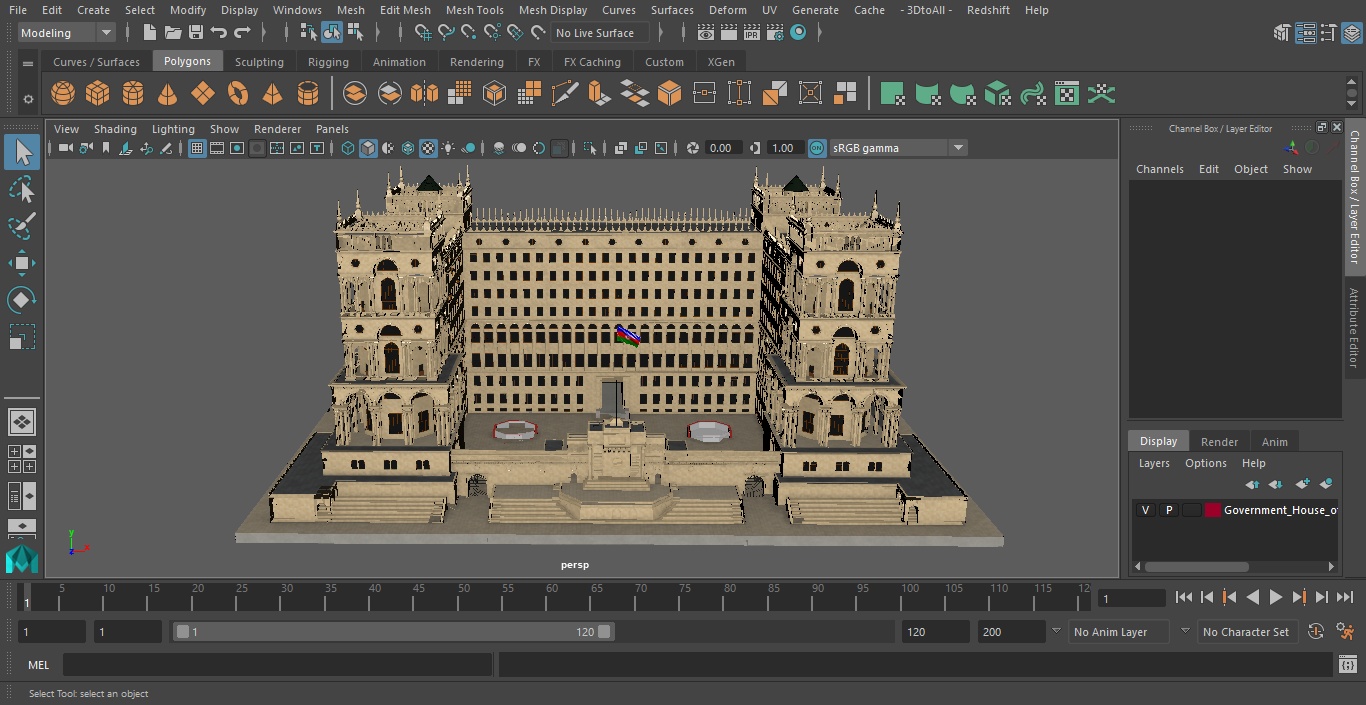1366x705 pixels.
Task: Create a polygon cone from the shelf
Action: tap(168, 94)
